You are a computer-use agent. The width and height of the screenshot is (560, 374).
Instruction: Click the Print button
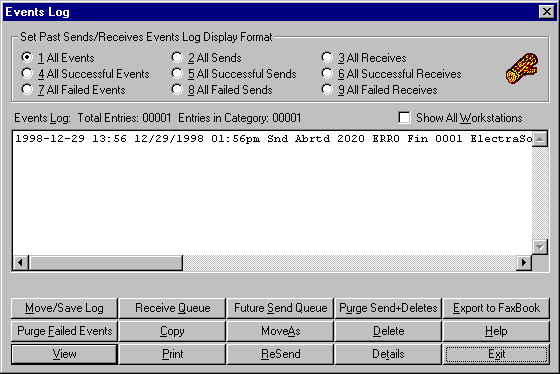pos(172,354)
